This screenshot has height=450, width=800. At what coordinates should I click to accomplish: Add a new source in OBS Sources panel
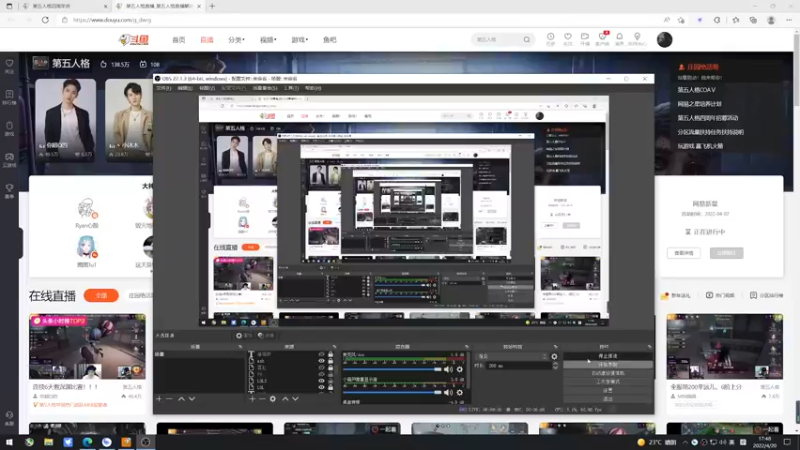[252, 398]
